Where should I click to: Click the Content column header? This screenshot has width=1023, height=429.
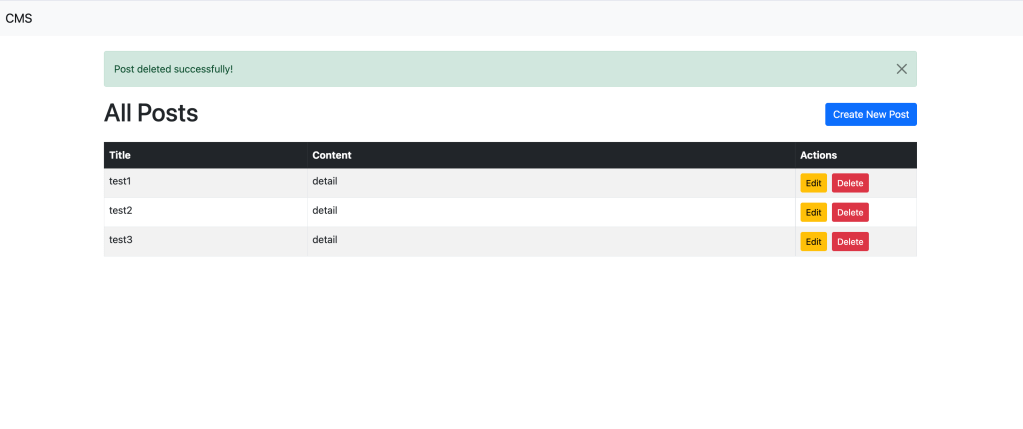pos(331,155)
